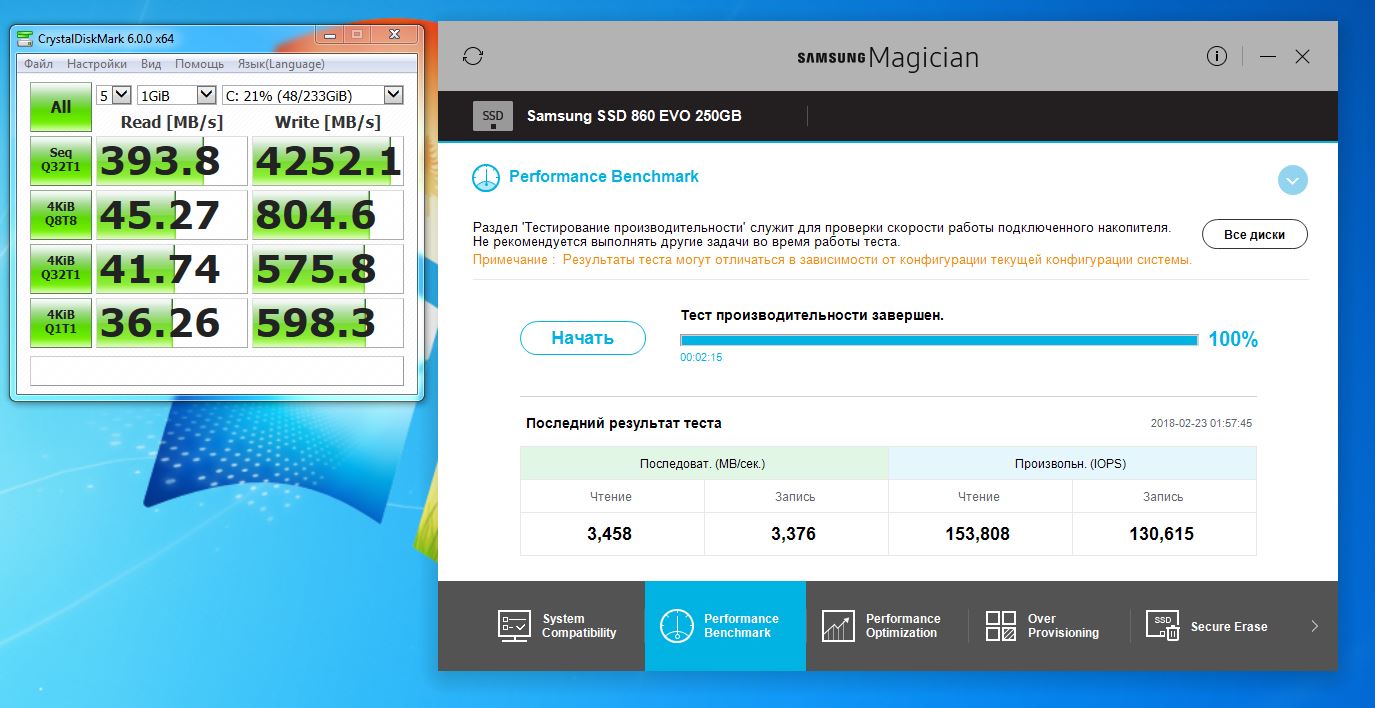Click the Последоват. (МБ/сек.) column header
This screenshot has width=1375, height=708.
(x=704, y=464)
